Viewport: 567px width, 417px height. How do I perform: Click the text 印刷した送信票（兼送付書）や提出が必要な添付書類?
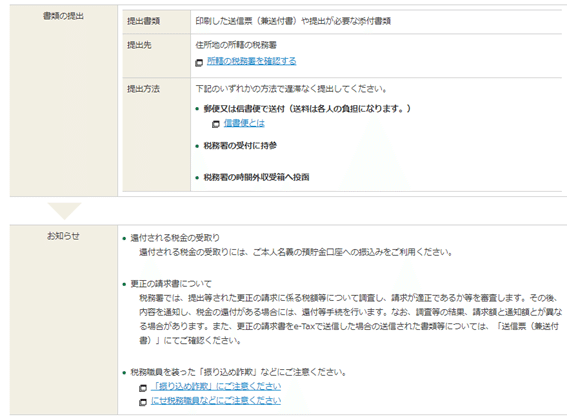(293, 21)
